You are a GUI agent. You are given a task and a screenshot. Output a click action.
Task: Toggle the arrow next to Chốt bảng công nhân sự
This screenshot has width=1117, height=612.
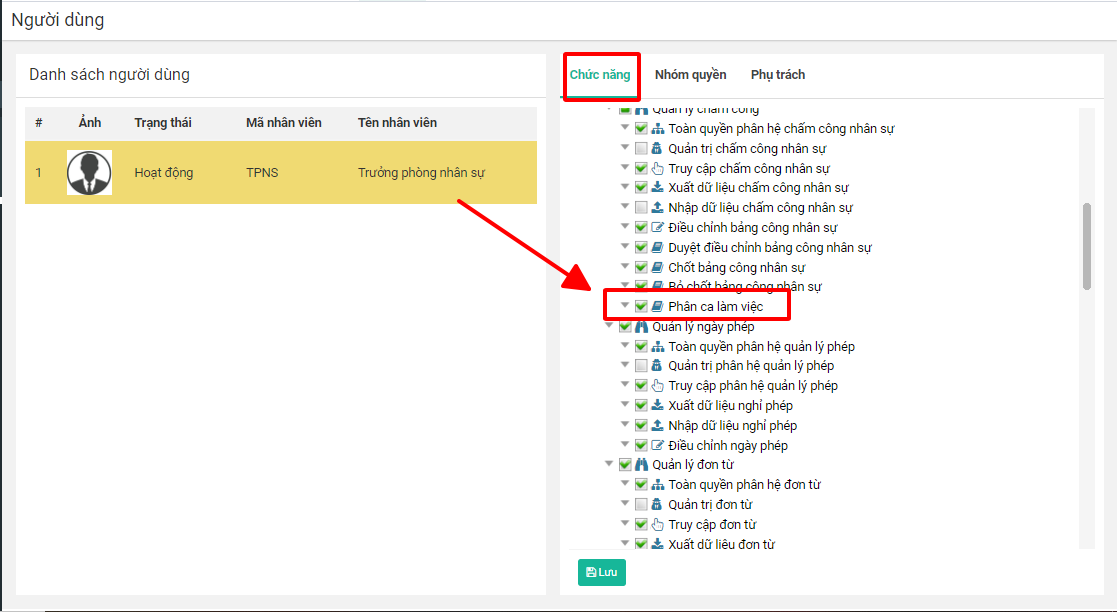click(625, 267)
